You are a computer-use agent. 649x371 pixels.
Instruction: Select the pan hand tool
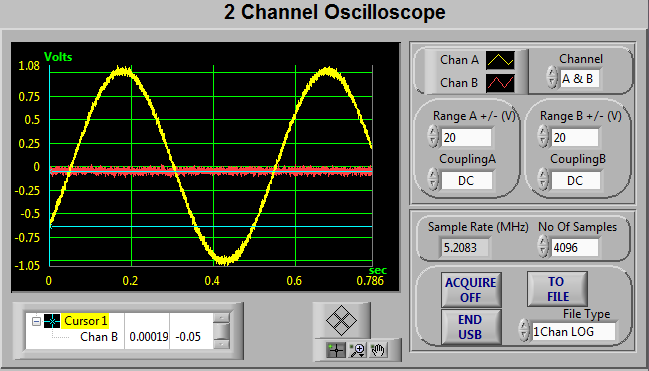tap(378, 350)
